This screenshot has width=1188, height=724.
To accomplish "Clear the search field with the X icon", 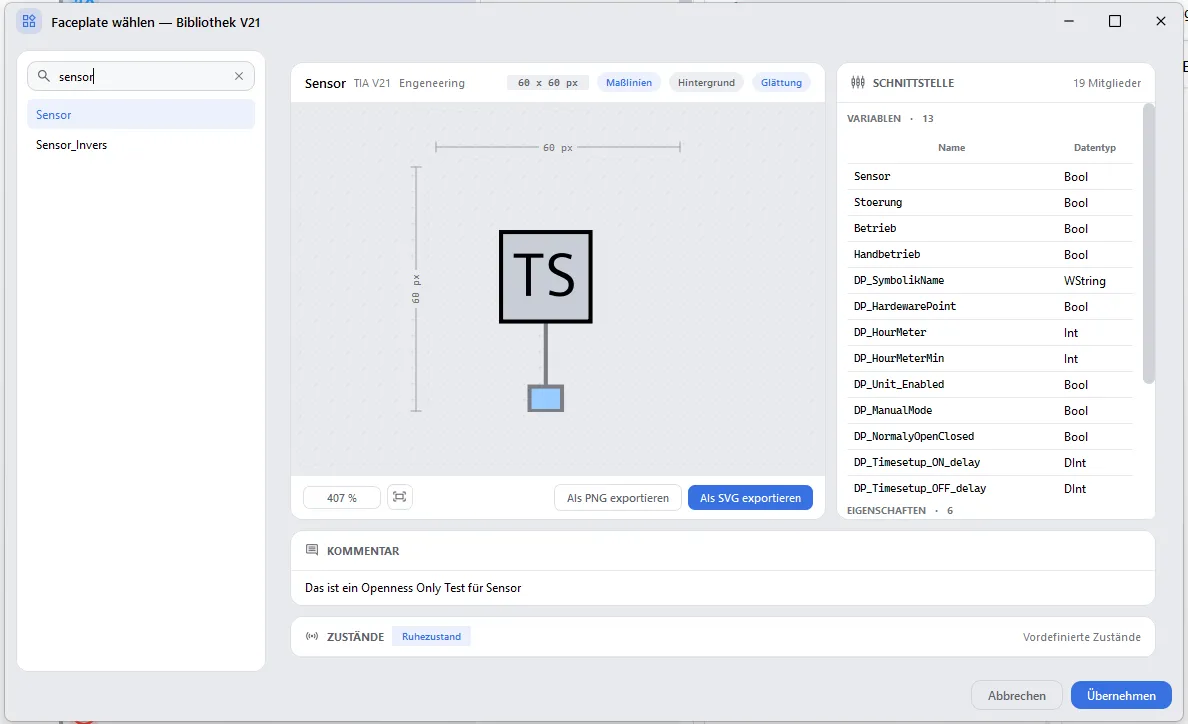I will [x=239, y=76].
